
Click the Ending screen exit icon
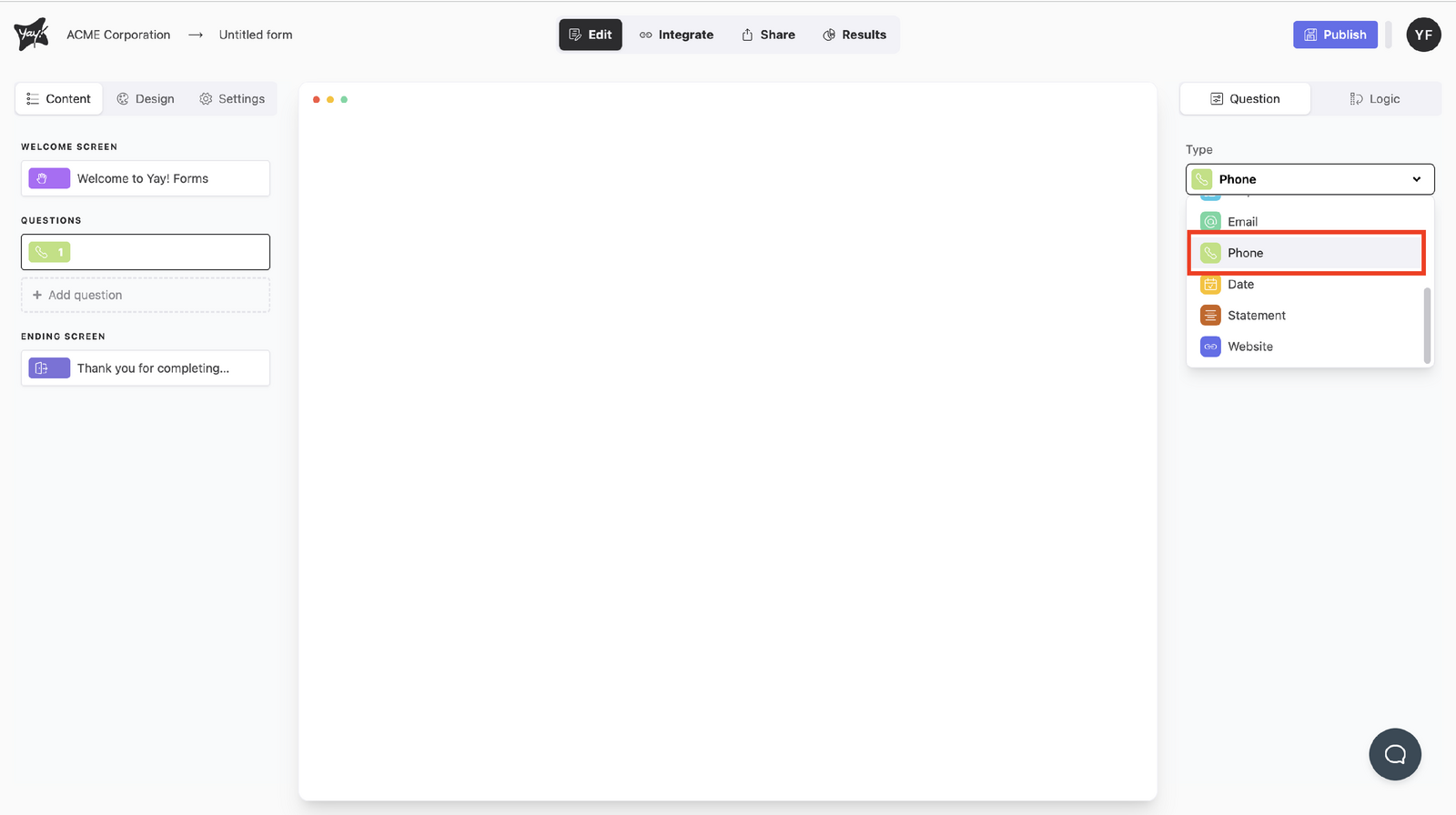click(x=49, y=368)
